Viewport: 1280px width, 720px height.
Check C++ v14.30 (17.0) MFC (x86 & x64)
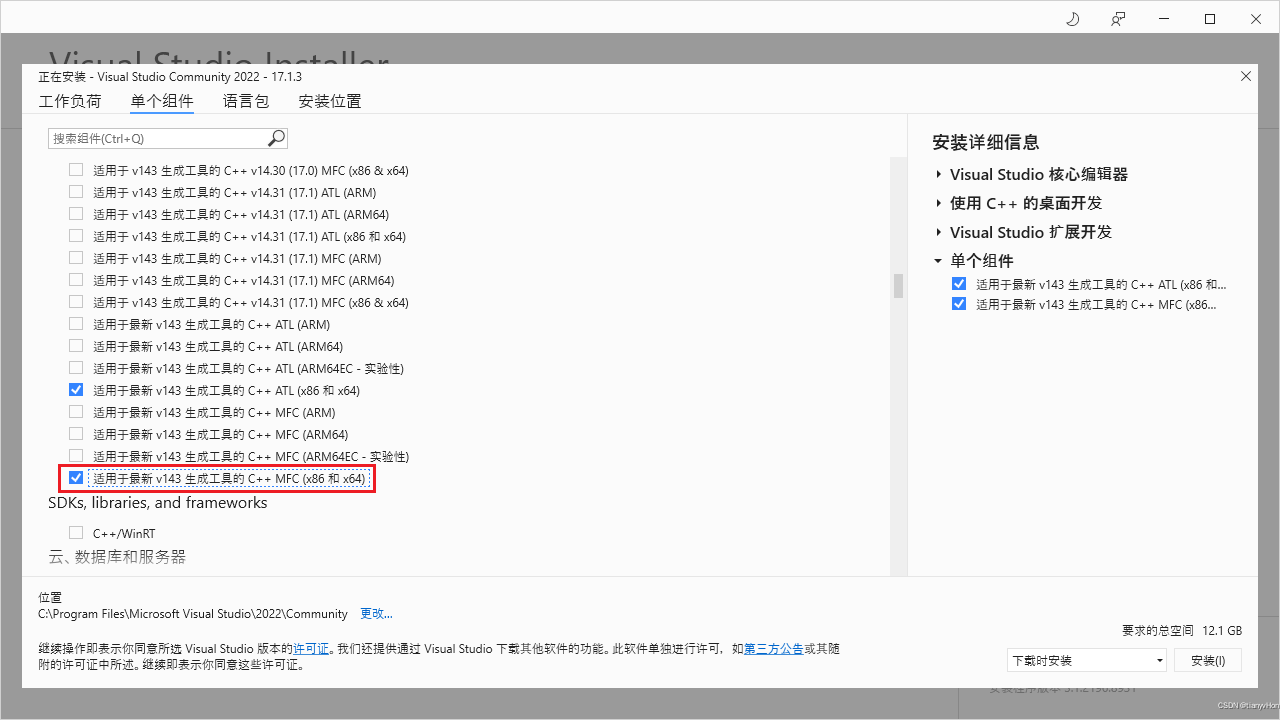pos(76,170)
